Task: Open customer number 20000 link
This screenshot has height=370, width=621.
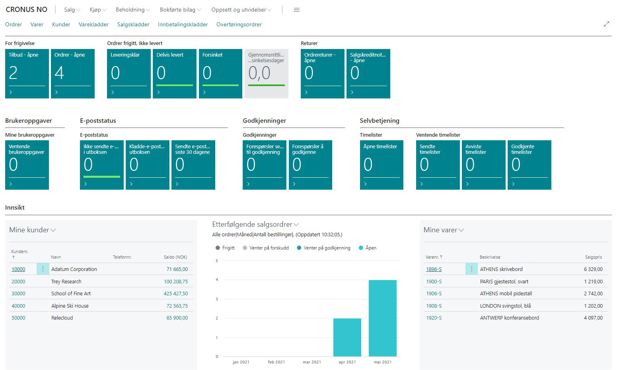Action: 18,282
